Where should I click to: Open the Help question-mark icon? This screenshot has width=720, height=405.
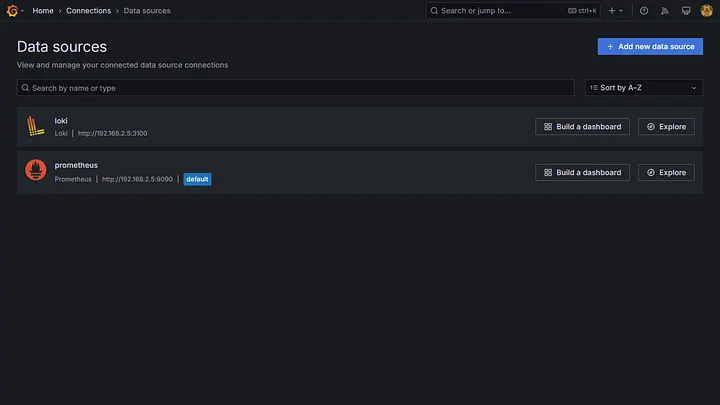[644, 11]
